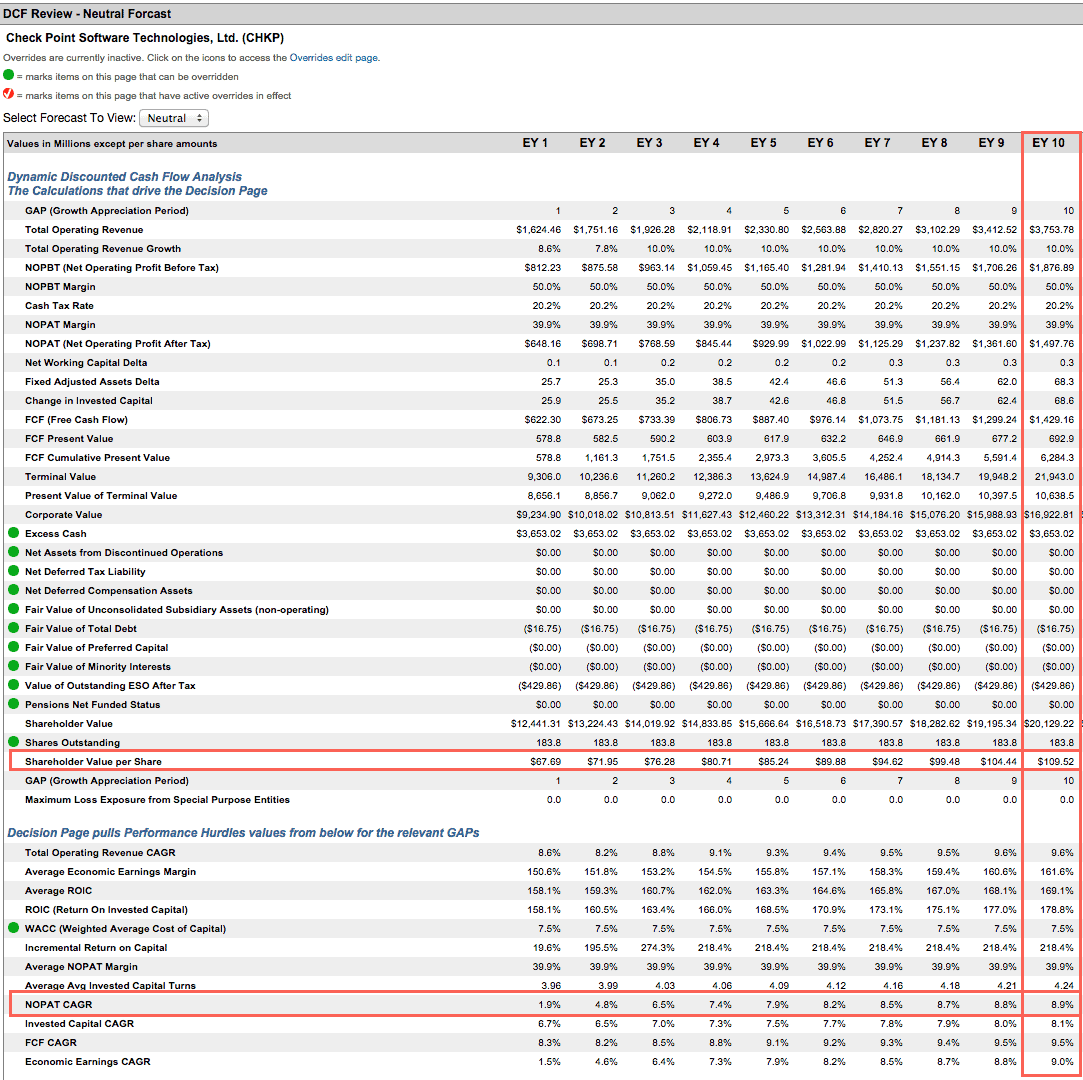Select the Decision Page pulls Performance Hurdles heading
1083x1080 pixels.
(243, 833)
